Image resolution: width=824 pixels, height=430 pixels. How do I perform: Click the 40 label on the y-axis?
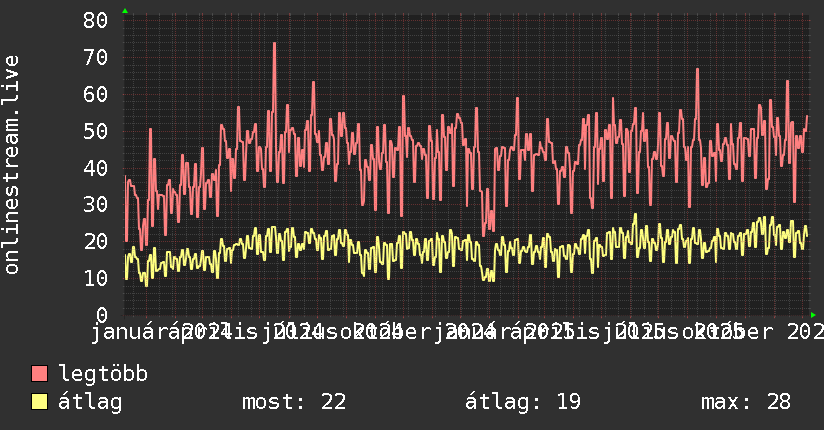coord(95,168)
